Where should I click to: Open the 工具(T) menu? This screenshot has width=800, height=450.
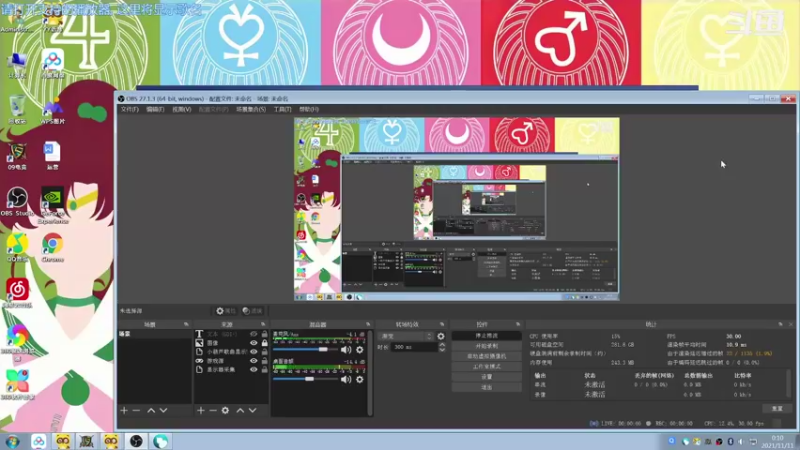tap(283, 109)
